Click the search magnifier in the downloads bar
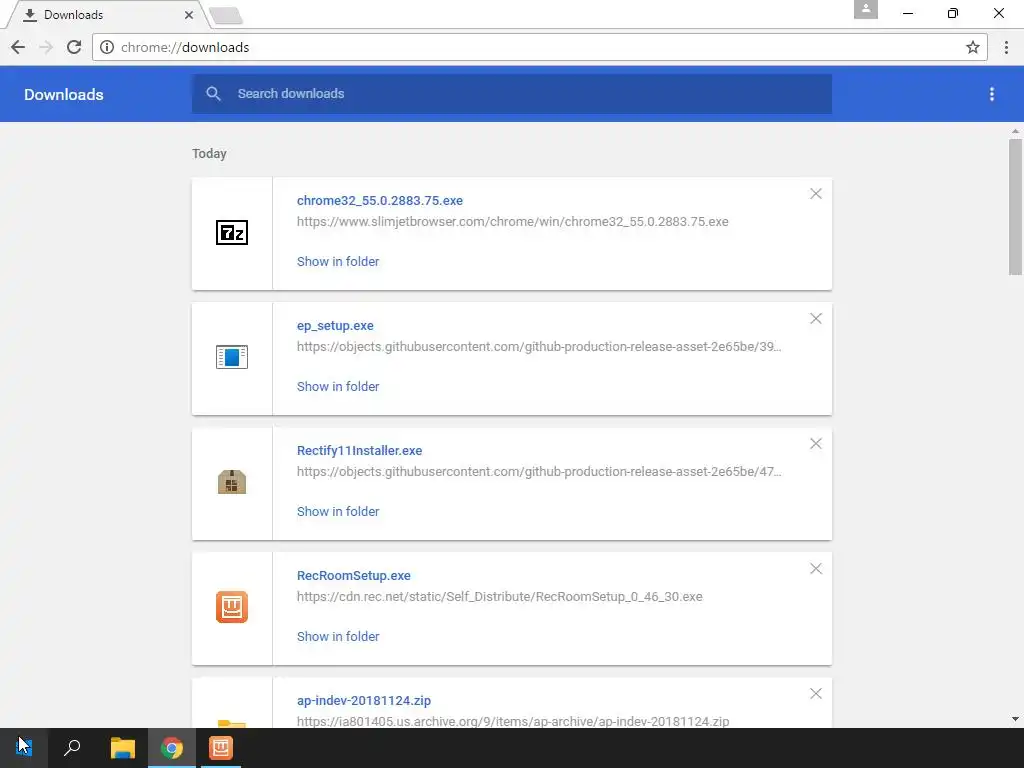The image size is (1024, 768). point(213,93)
